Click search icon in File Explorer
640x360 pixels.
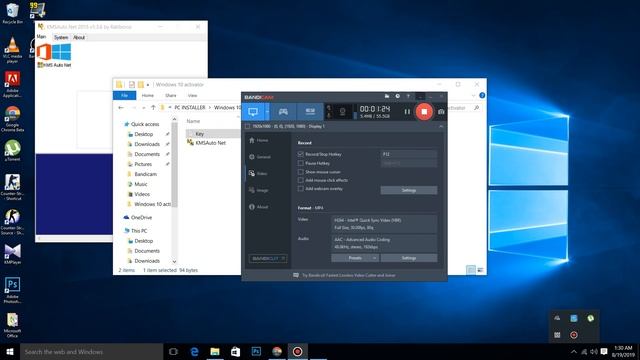(x=476, y=108)
